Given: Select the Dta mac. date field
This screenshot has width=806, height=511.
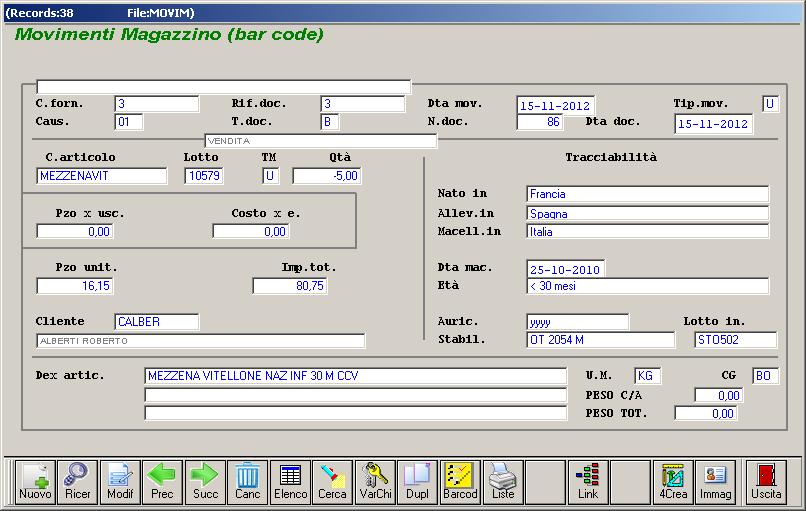Looking at the screenshot, I should pyautogui.click(x=565, y=269).
